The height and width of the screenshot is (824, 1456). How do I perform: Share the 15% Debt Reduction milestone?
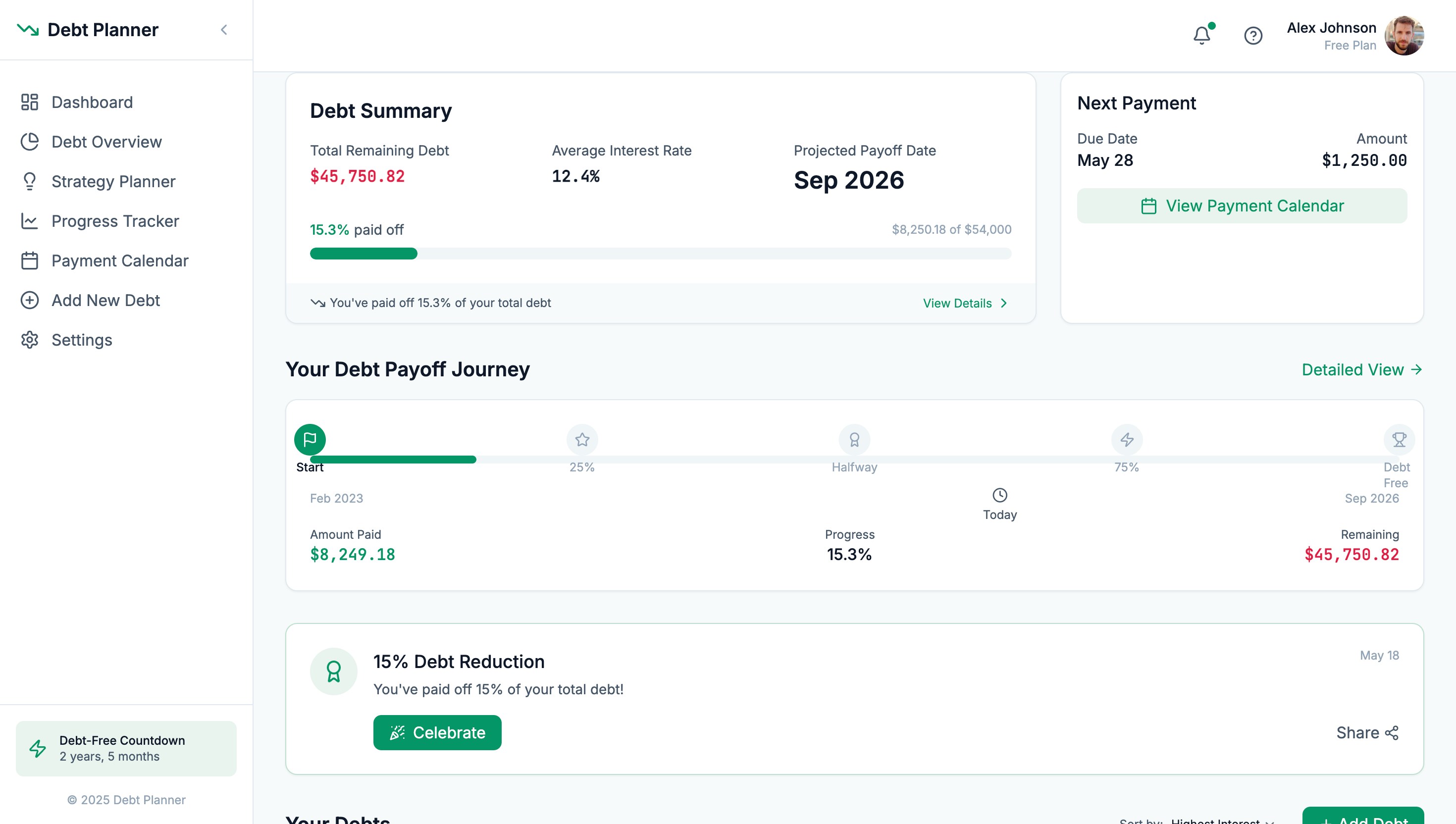pos(1368,732)
